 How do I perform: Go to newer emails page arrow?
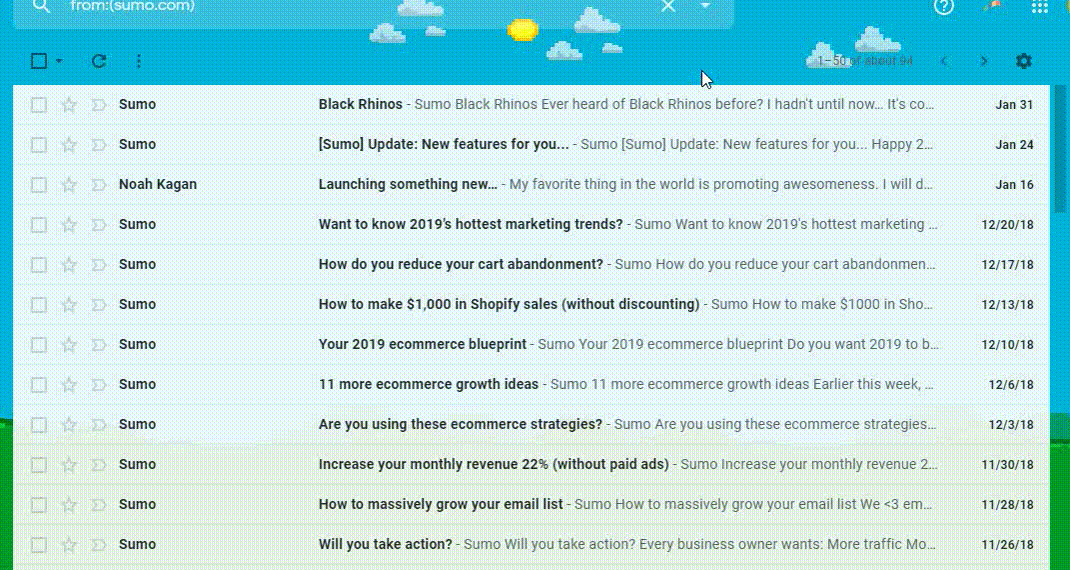944,61
